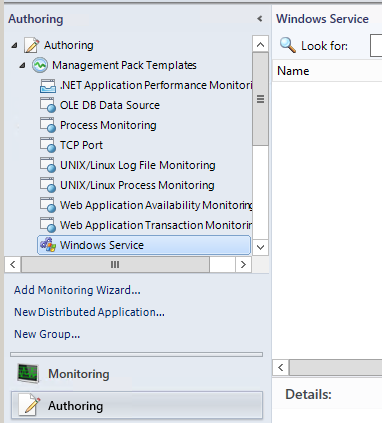Viewport: 382px width, 423px height.
Task: Collapse the Authoring navigation pane arrow
Action: [260, 19]
